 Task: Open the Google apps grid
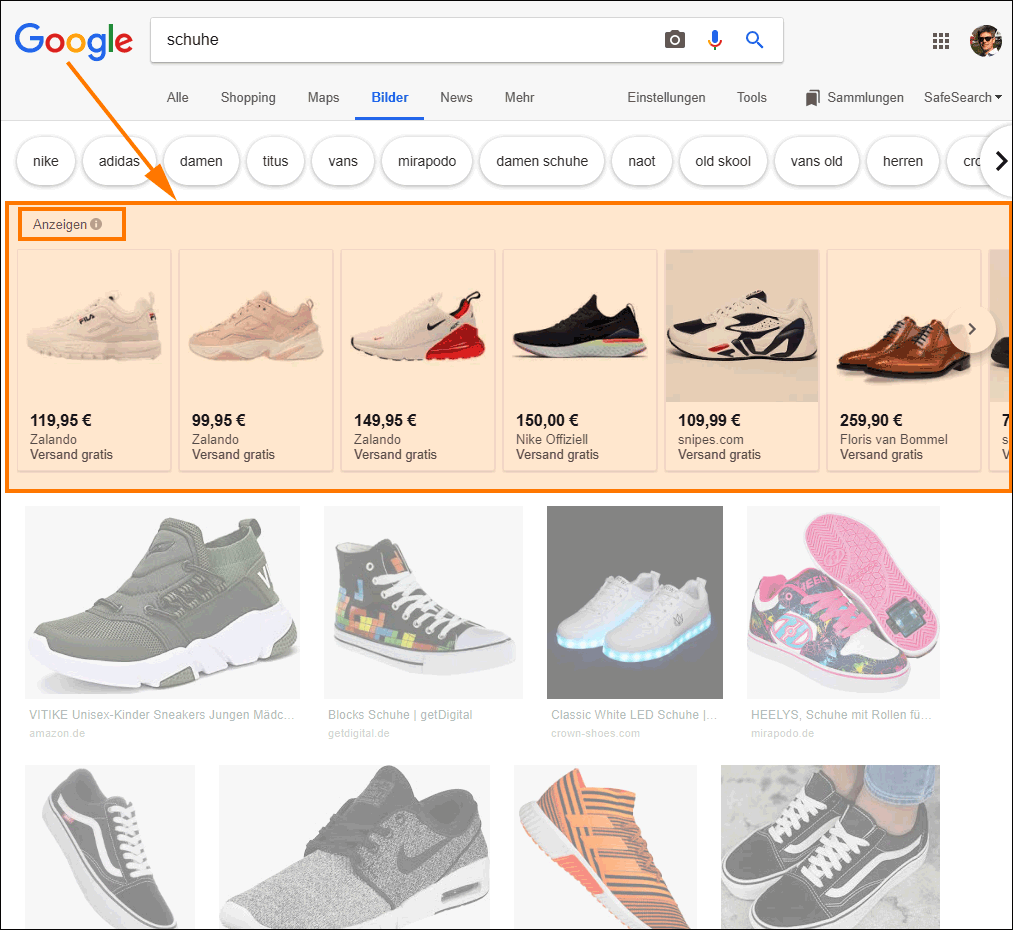click(941, 41)
